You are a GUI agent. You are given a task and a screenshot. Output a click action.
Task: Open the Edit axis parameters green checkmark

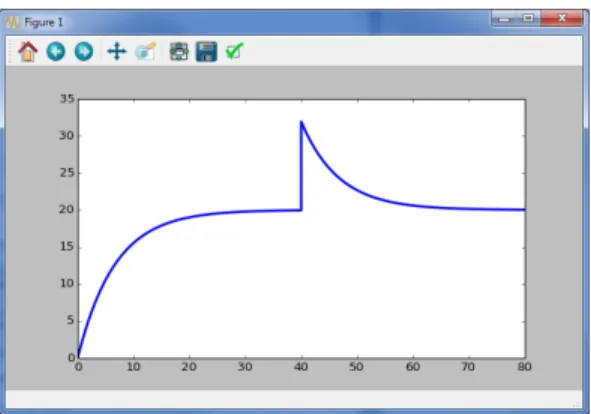click(x=234, y=51)
